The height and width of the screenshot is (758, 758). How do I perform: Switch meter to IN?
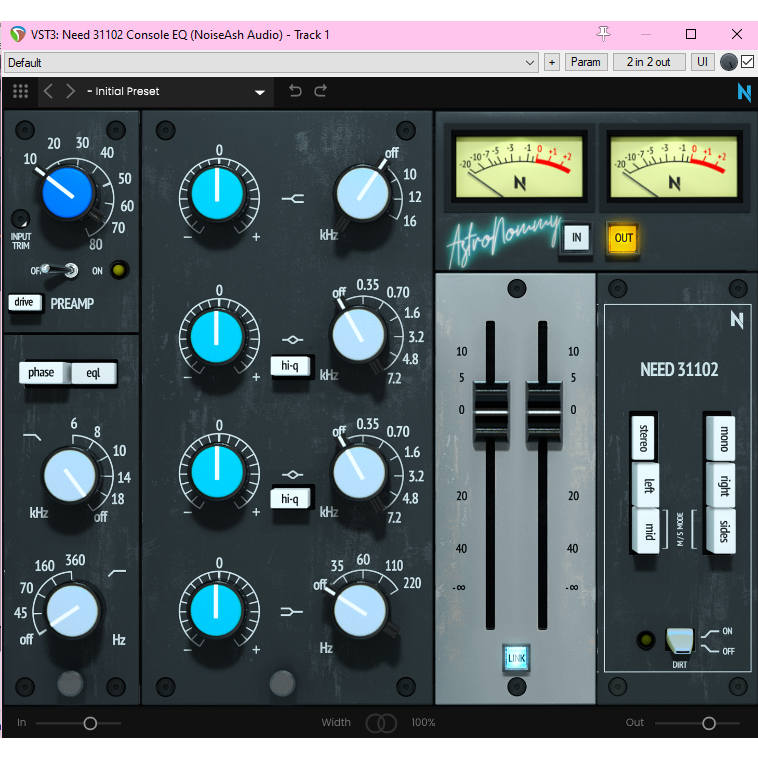[x=576, y=237]
